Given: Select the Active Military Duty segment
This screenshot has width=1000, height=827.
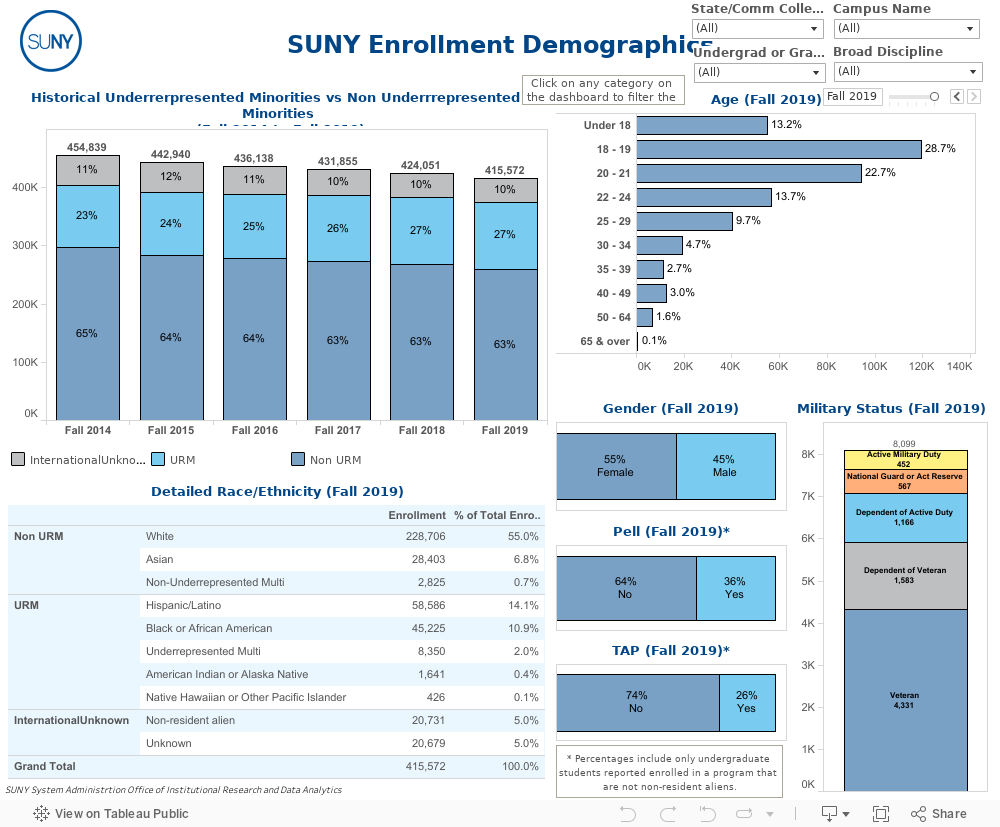Looking at the screenshot, I should pos(906,460).
